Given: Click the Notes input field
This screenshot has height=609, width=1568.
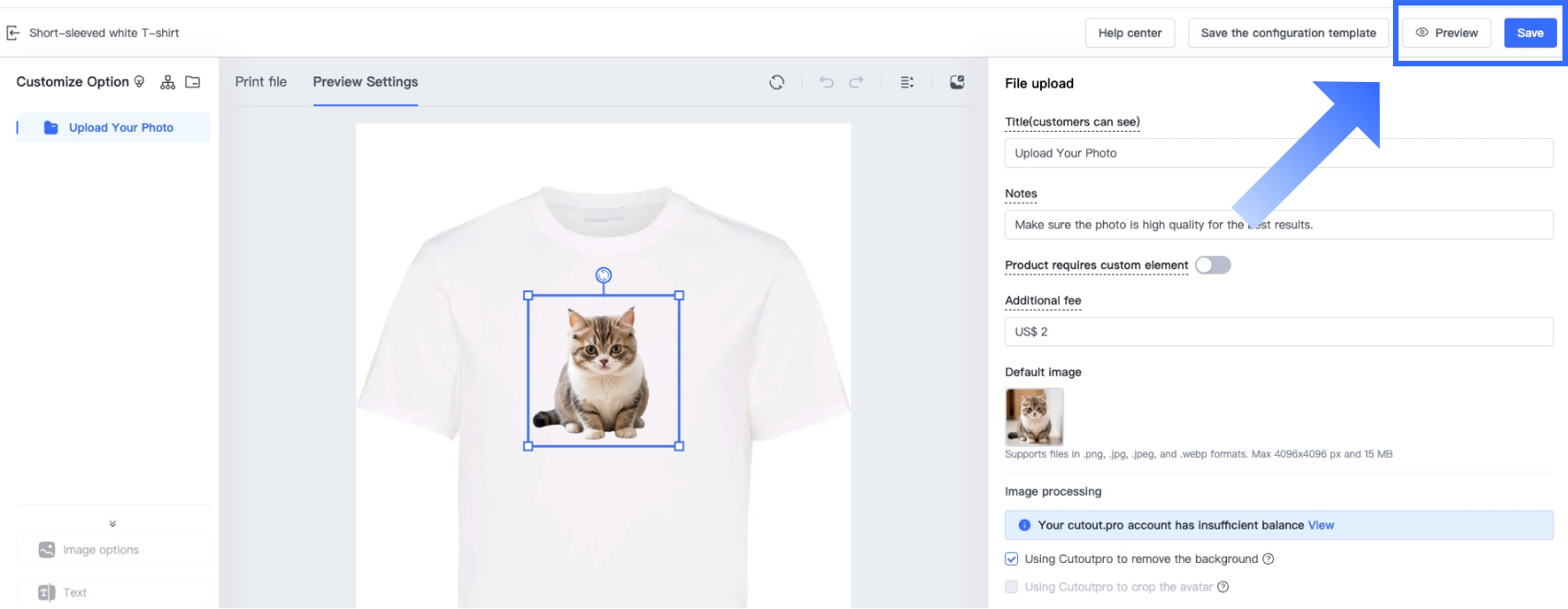Looking at the screenshot, I should pos(1279,225).
